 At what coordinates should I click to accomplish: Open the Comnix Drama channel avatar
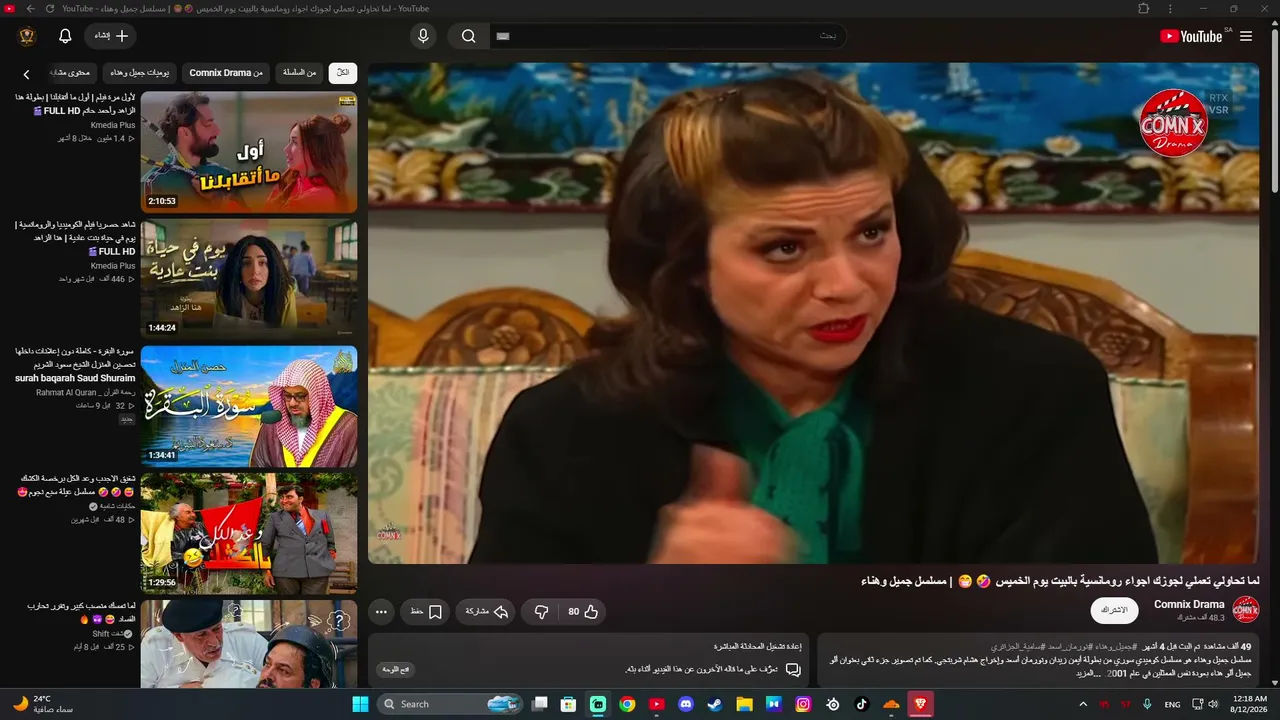click(x=1245, y=610)
